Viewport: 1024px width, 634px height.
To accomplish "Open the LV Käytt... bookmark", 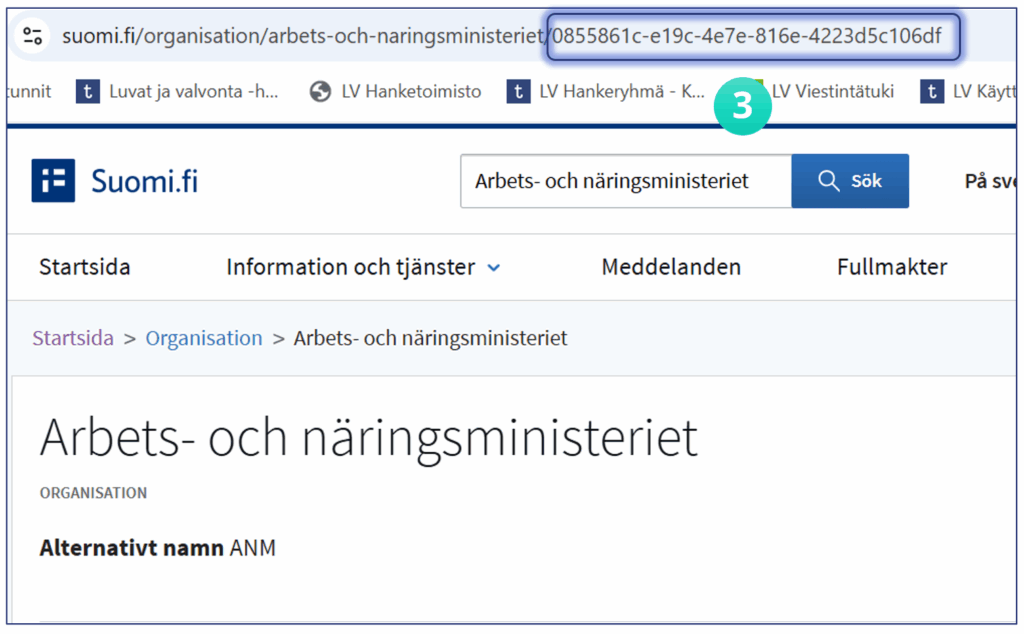I will [x=970, y=92].
